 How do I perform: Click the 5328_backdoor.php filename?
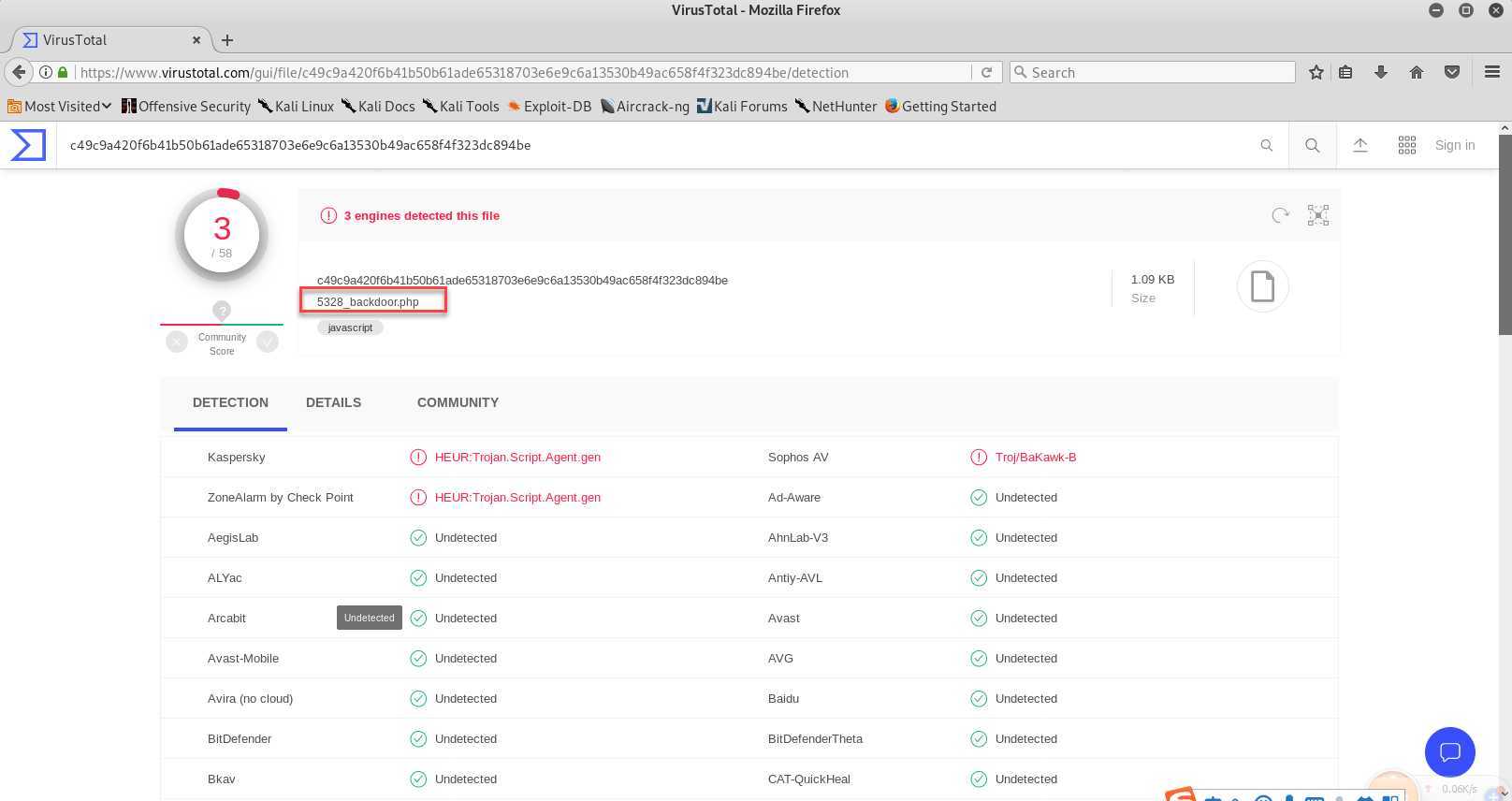368,301
